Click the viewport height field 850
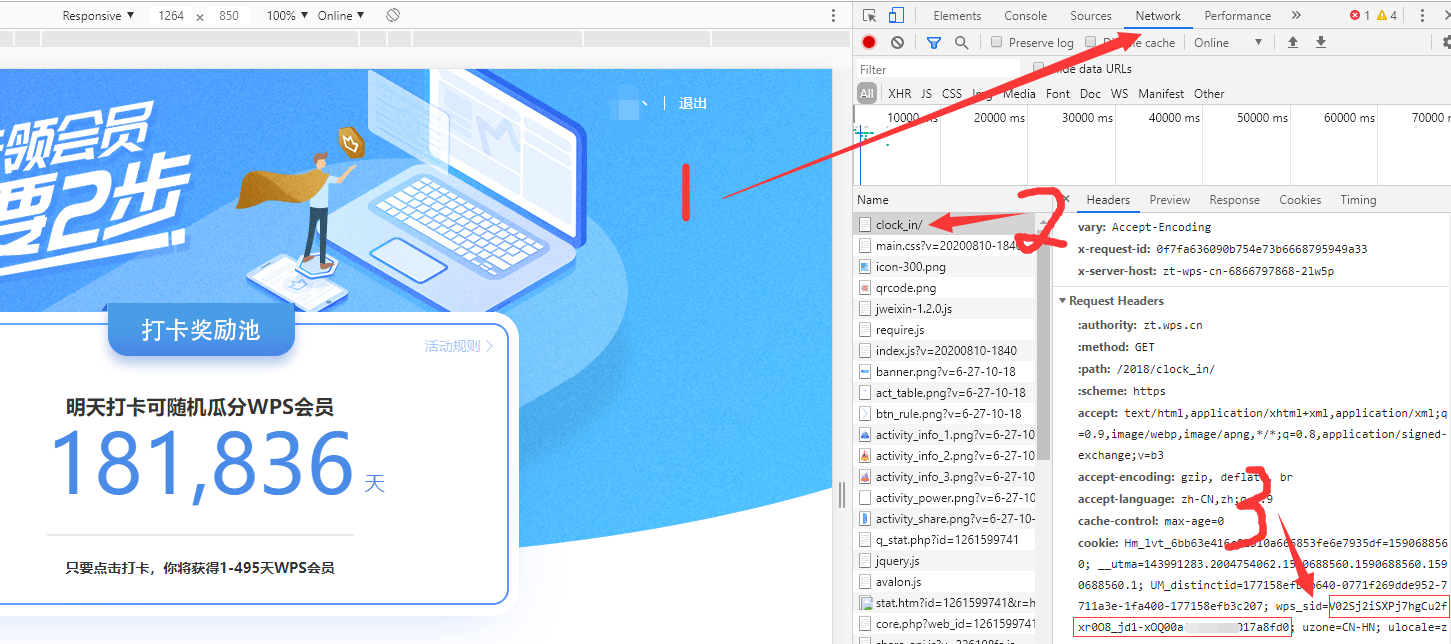Image resolution: width=1451 pixels, height=644 pixels. (228, 15)
